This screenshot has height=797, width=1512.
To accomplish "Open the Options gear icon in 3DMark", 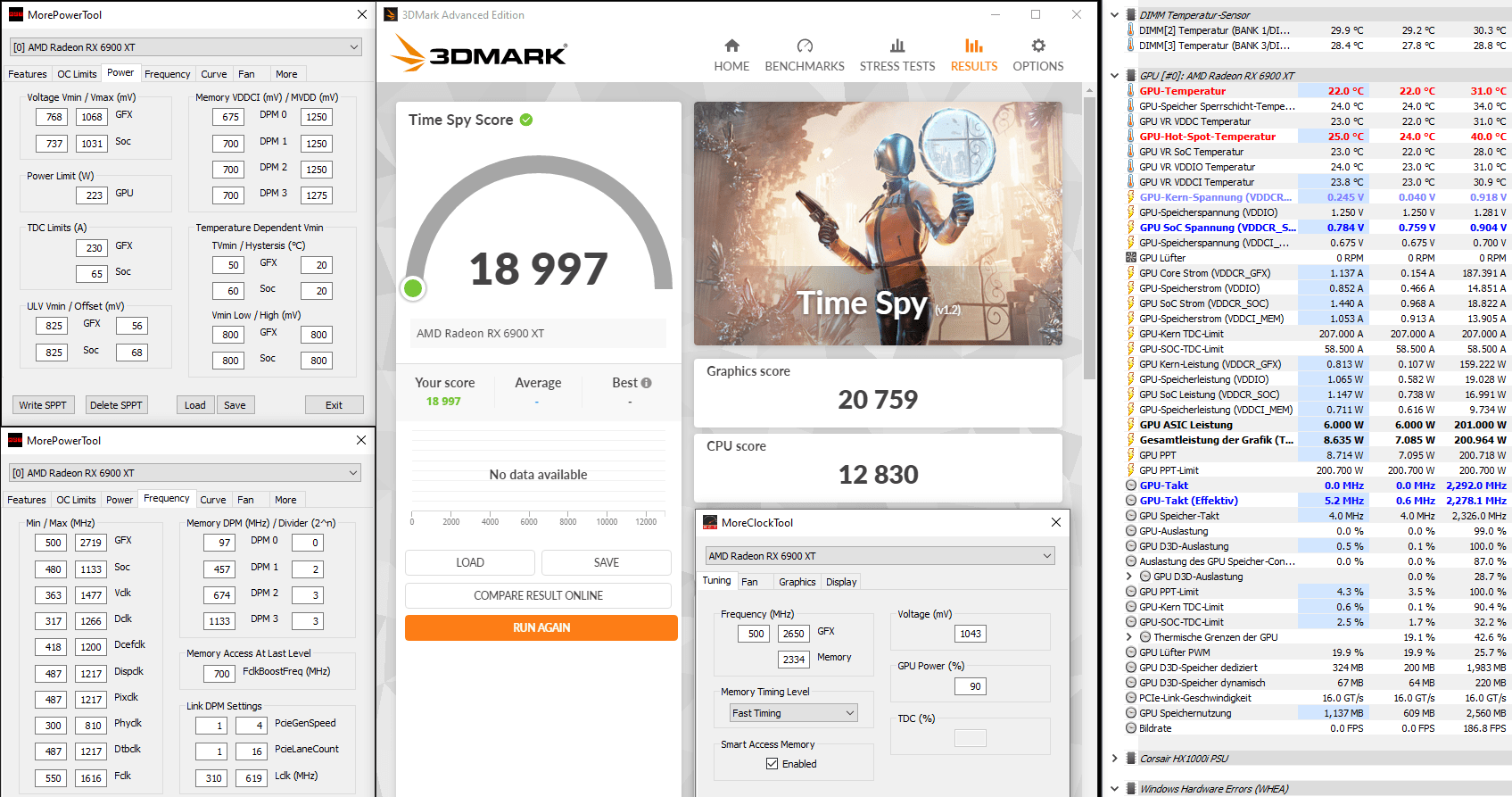I will tap(1038, 46).
